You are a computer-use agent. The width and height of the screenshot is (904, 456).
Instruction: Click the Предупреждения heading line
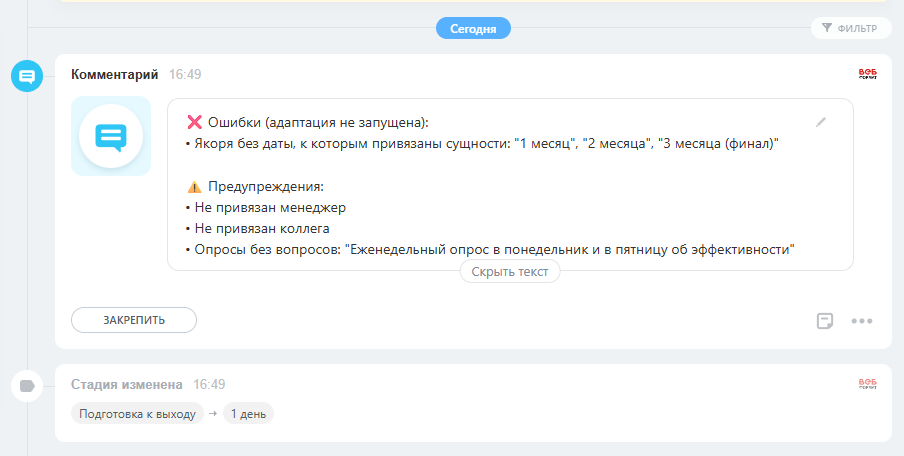tap(266, 186)
